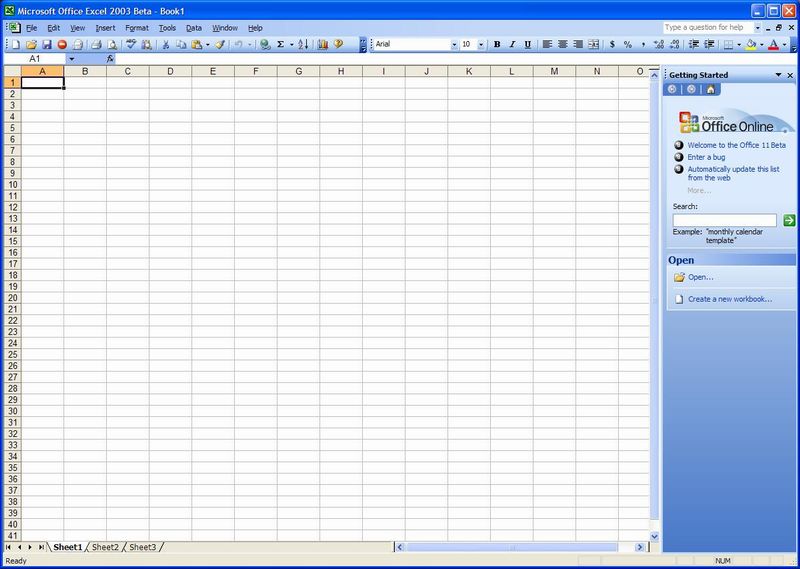The height and width of the screenshot is (569, 800).
Task: Open the Arial font name dropdown
Action: click(x=454, y=45)
